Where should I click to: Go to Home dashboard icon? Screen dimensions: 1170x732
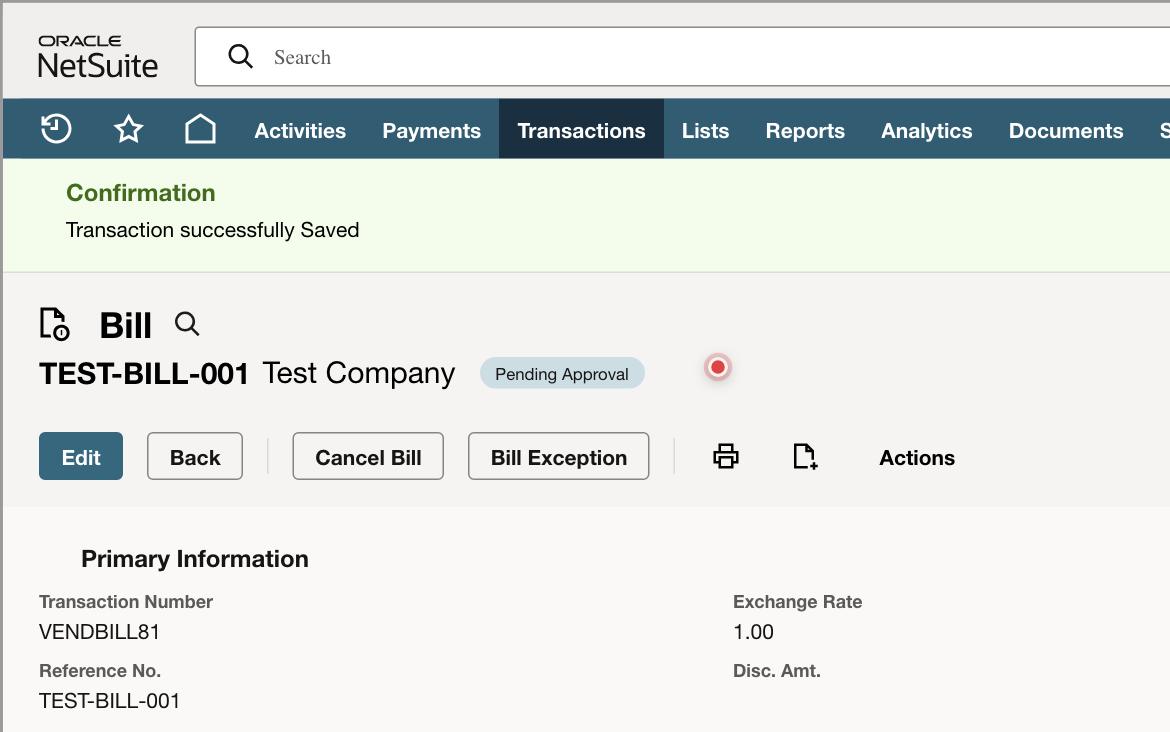tap(200, 129)
